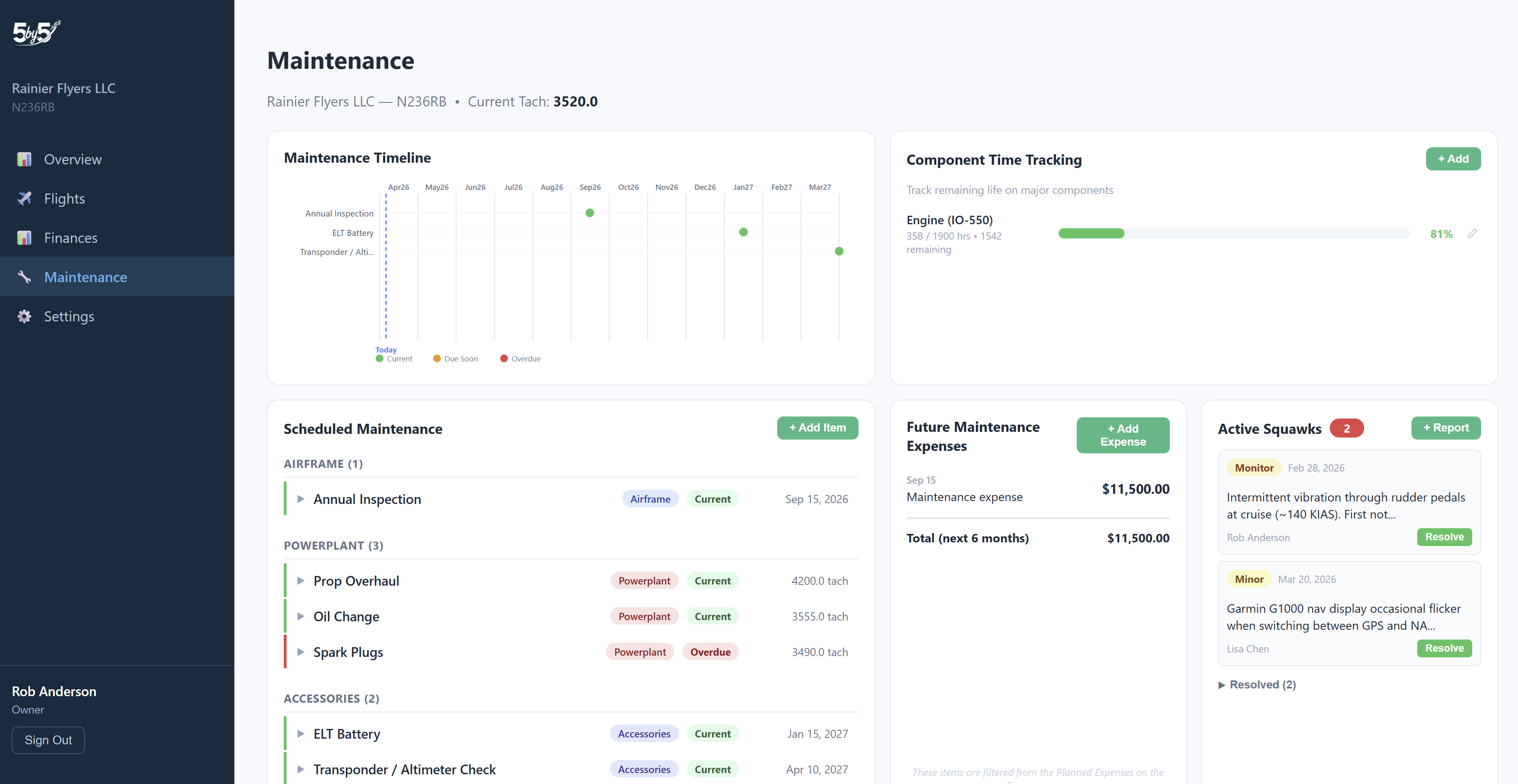Viewport: 1518px width, 784px height.
Task: Show the Resolved squawks list
Action: tap(1258, 684)
